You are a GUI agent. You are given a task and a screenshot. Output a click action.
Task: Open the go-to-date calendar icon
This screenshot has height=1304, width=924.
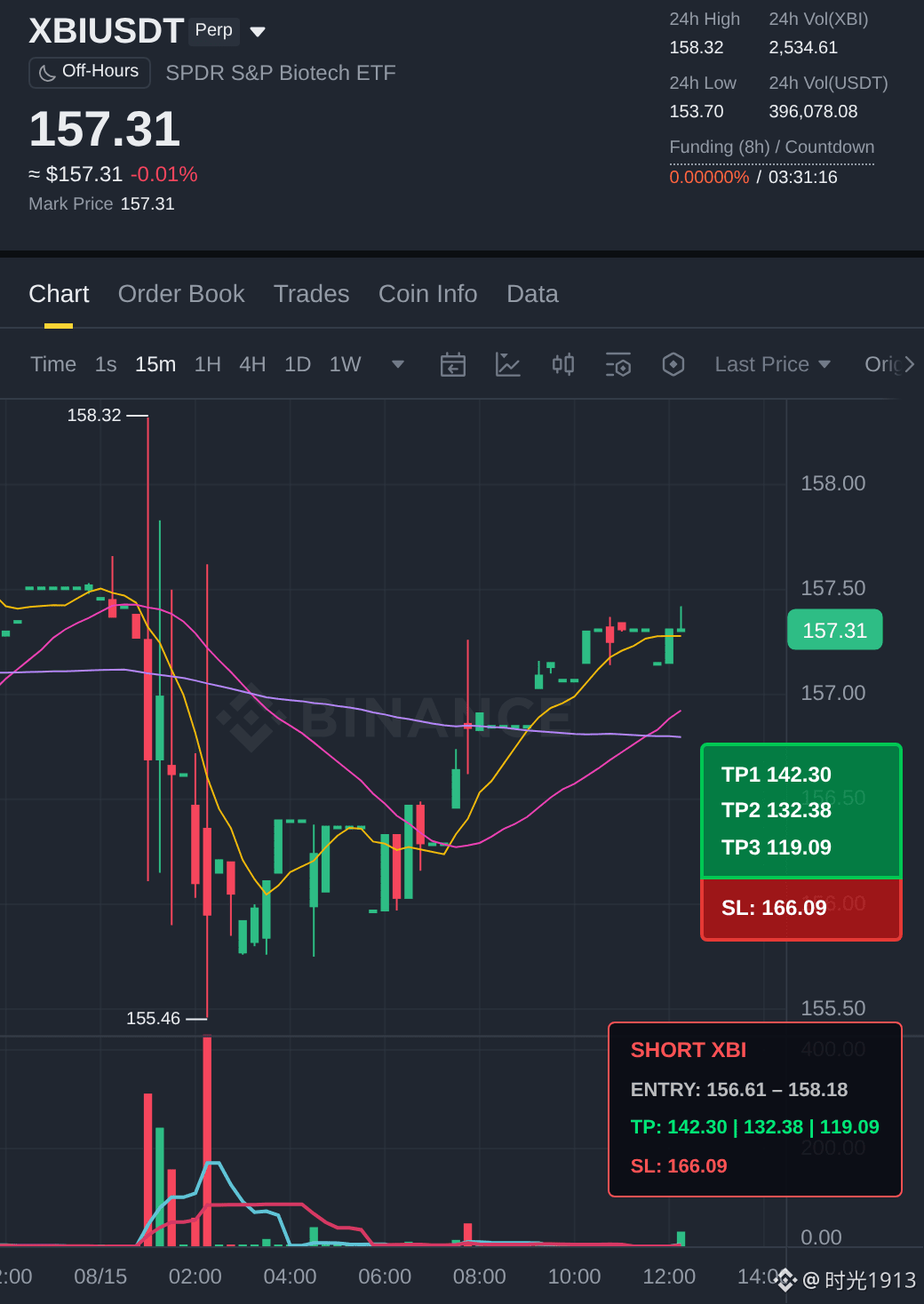click(x=453, y=364)
